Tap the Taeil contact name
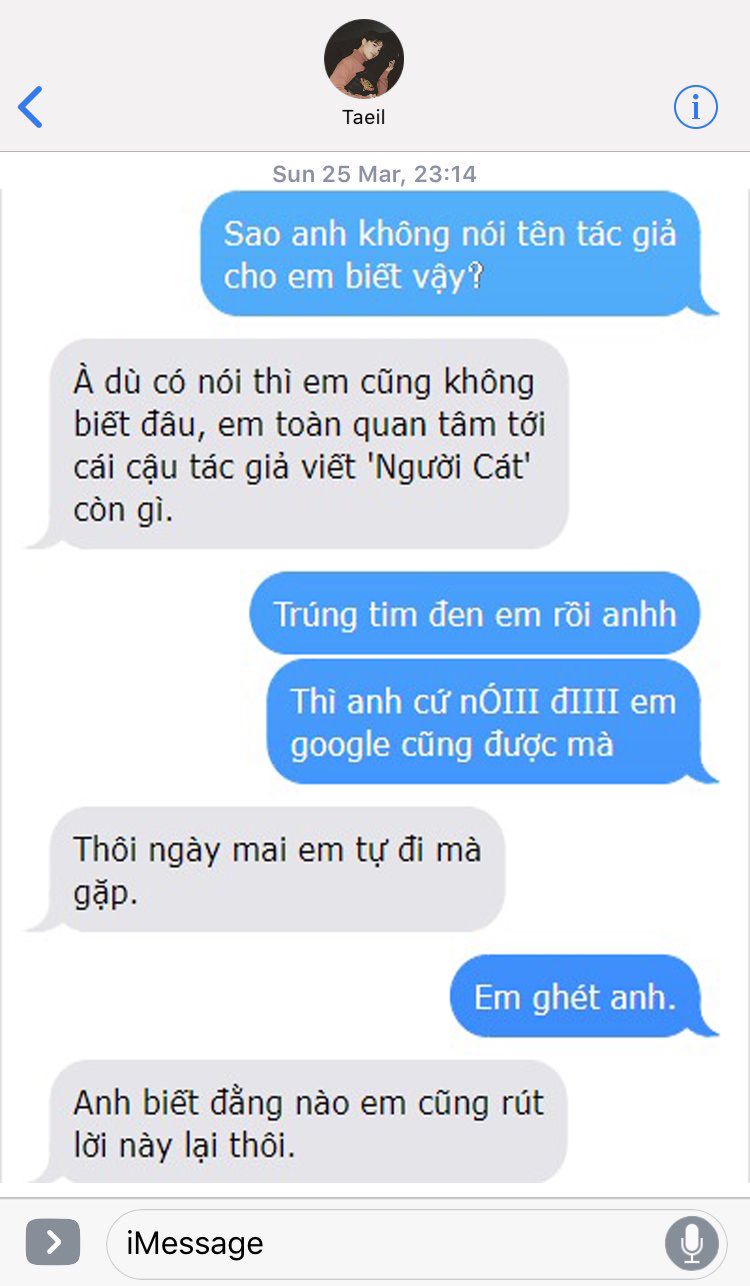Screen dimensions: 750x1286 pos(364,118)
